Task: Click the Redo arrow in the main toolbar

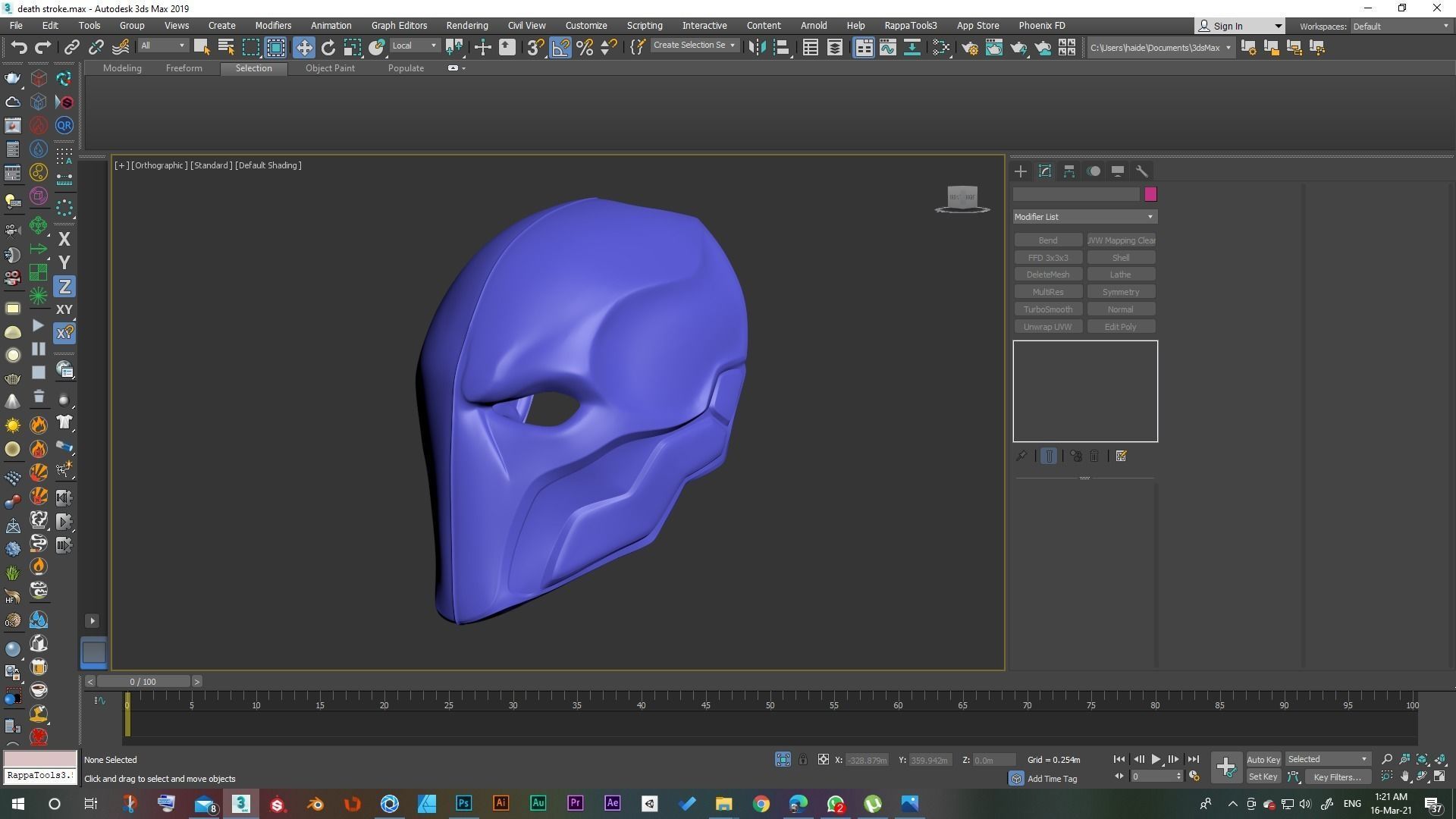Action: tap(43, 48)
